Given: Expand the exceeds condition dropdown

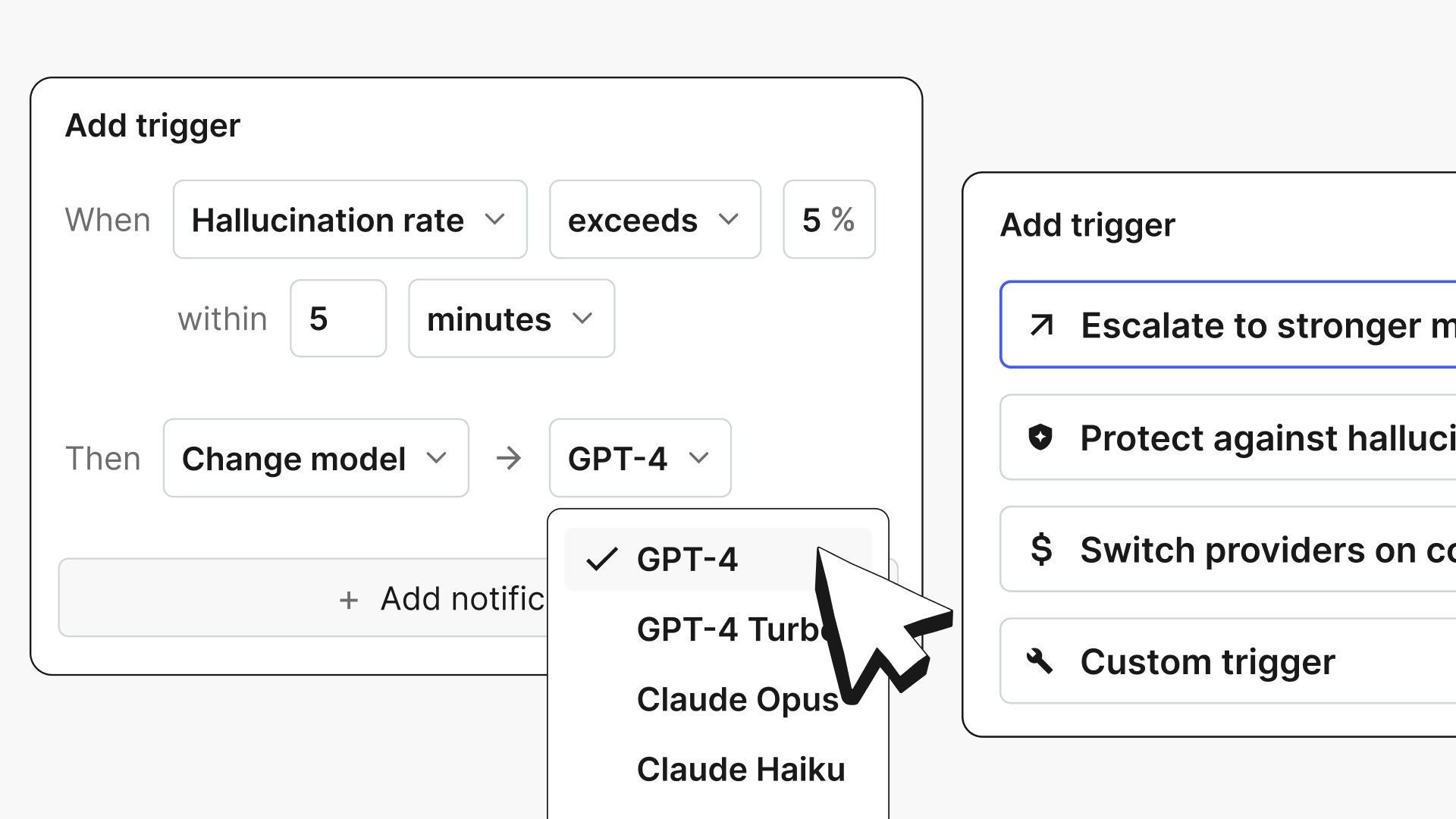Looking at the screenshot, I should point(654,220).
